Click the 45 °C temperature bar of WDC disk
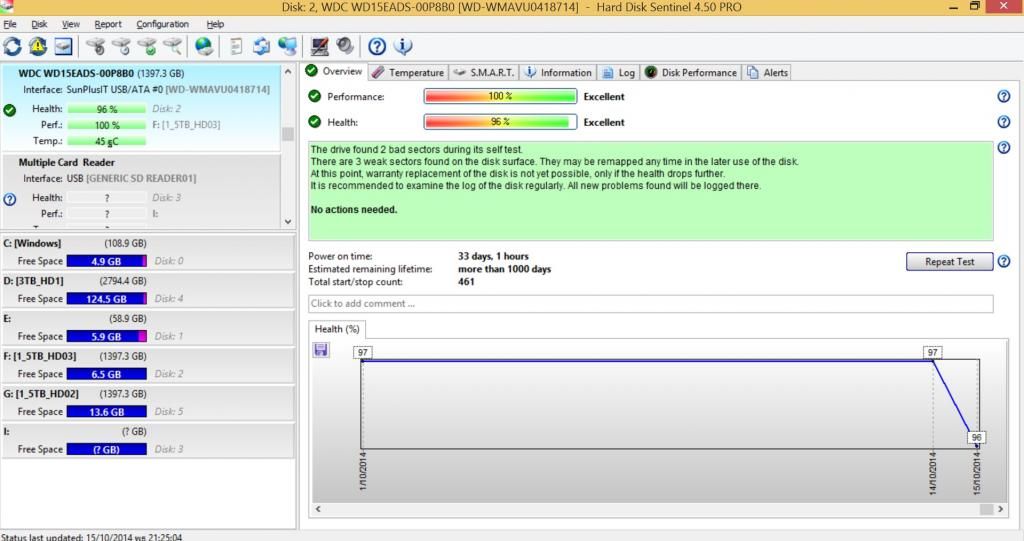This screenshot has height=541, width=1024. coord(106,141)
